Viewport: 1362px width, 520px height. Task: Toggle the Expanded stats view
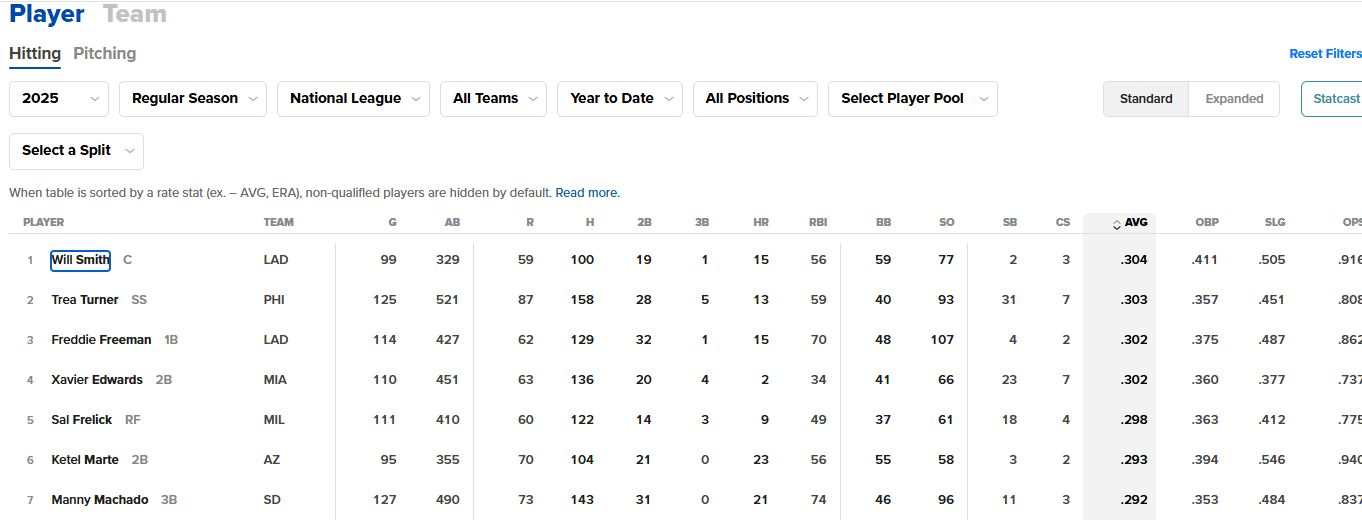[x=1234, y=98]
